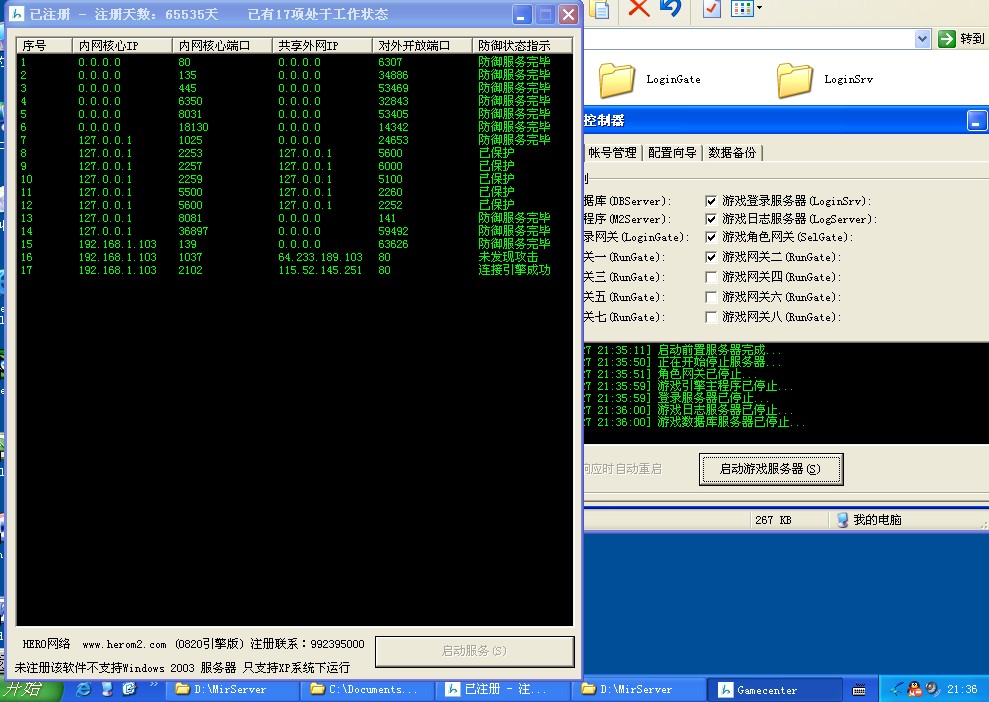Click the Properties checkmark toolbar icon
The width and height of the screenshot is (989, 702).
coord(712,9)
